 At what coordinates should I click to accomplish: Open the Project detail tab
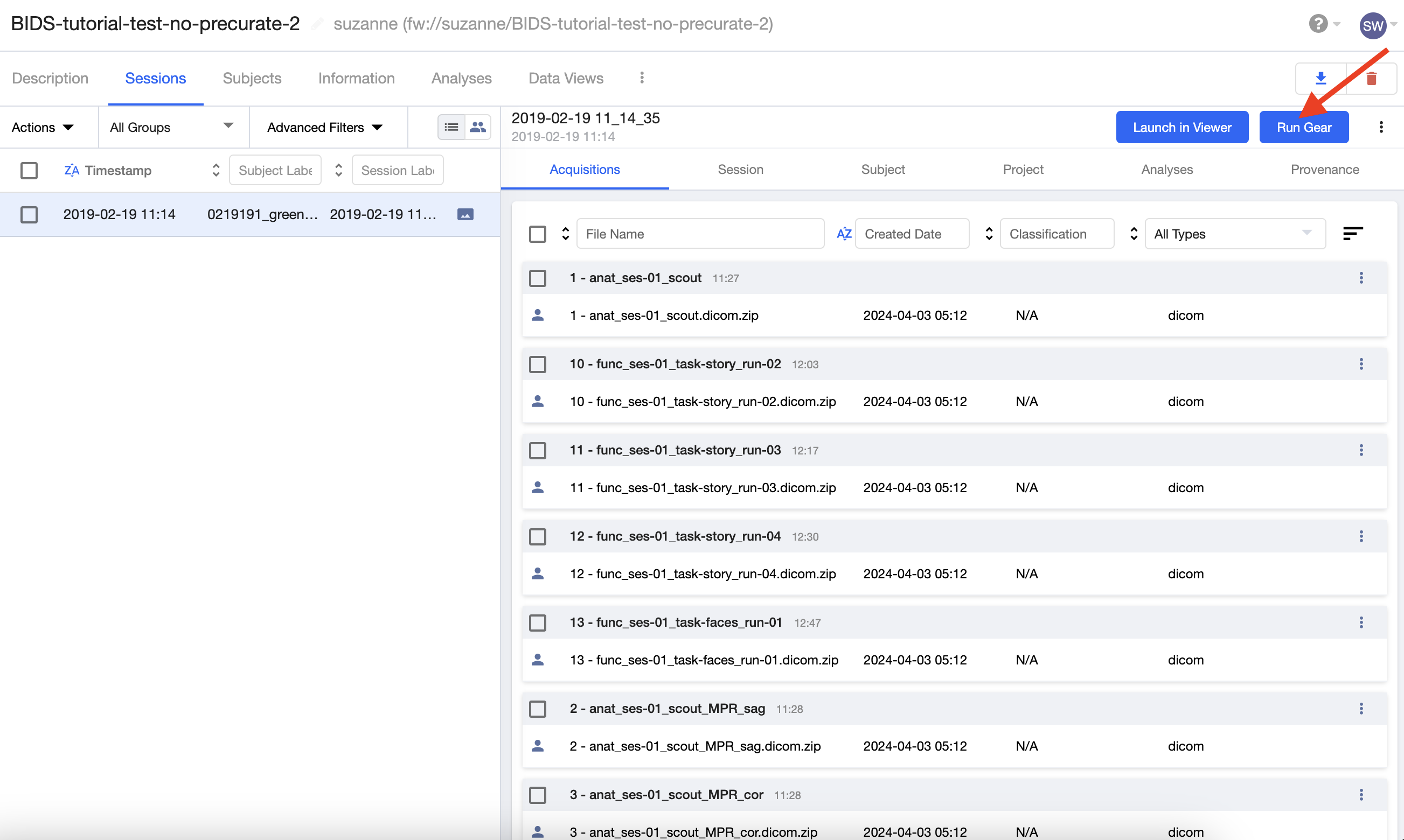1023,169
